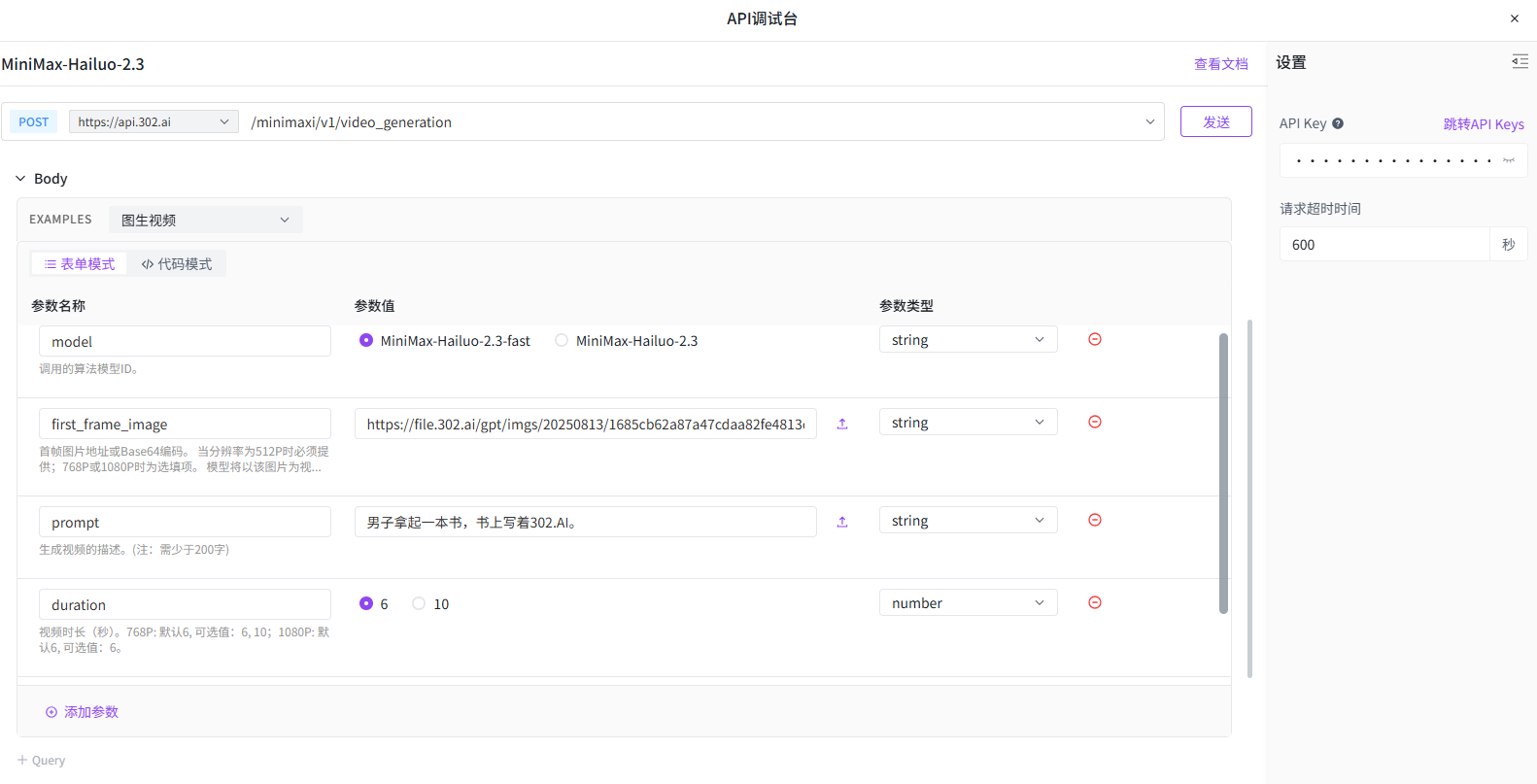1537x784 pixels.
Task: Switch to 表单模式 tab
Action: (x=80, y=264)
